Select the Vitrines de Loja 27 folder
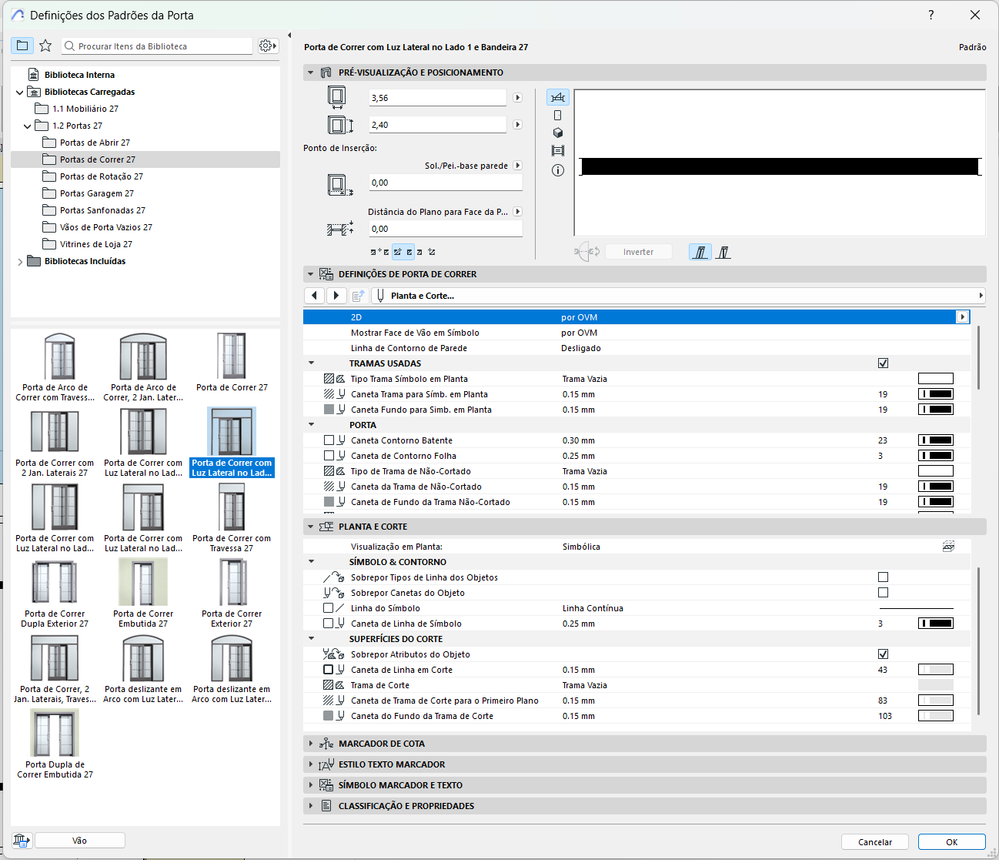Screen dimensions: 999x860 tap(96, 245)
